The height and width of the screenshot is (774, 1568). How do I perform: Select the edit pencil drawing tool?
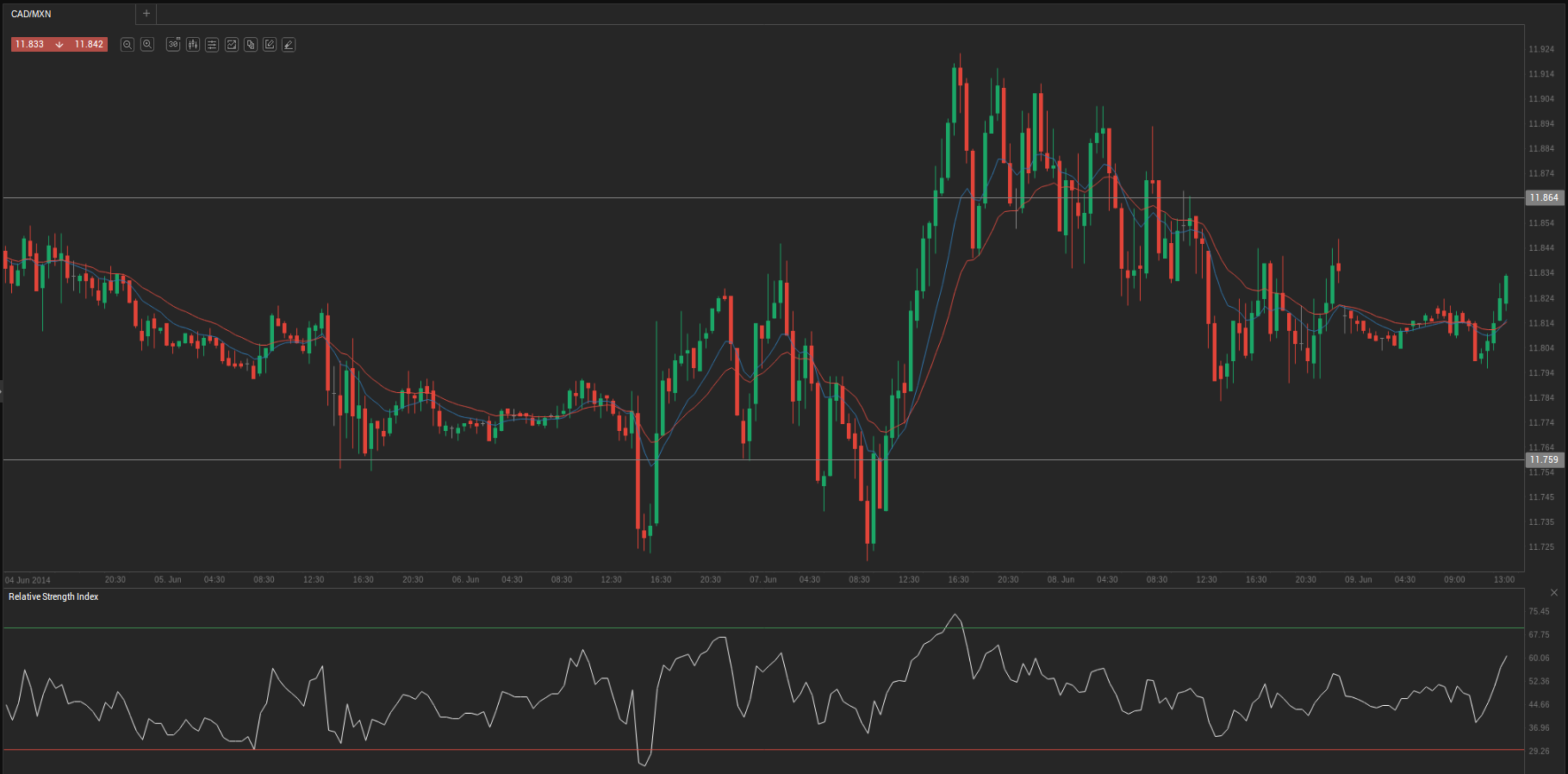pos(270,44)
